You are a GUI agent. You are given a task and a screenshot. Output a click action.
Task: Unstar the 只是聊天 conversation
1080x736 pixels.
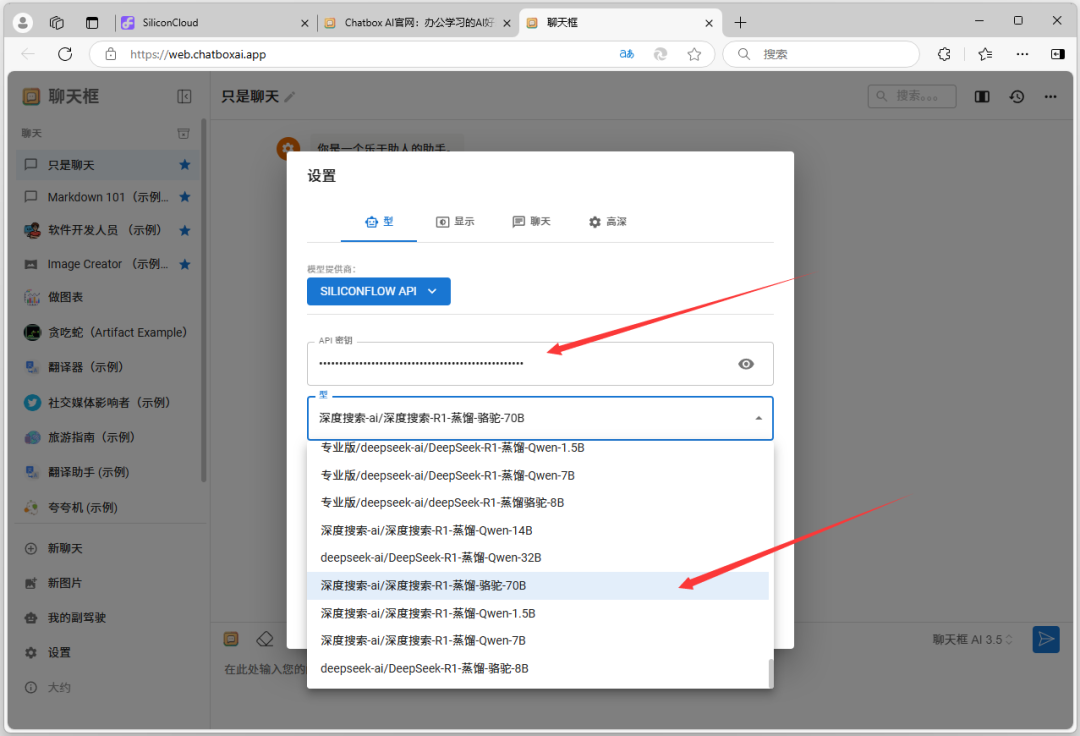pyautogui.click(x=185, y=165)
